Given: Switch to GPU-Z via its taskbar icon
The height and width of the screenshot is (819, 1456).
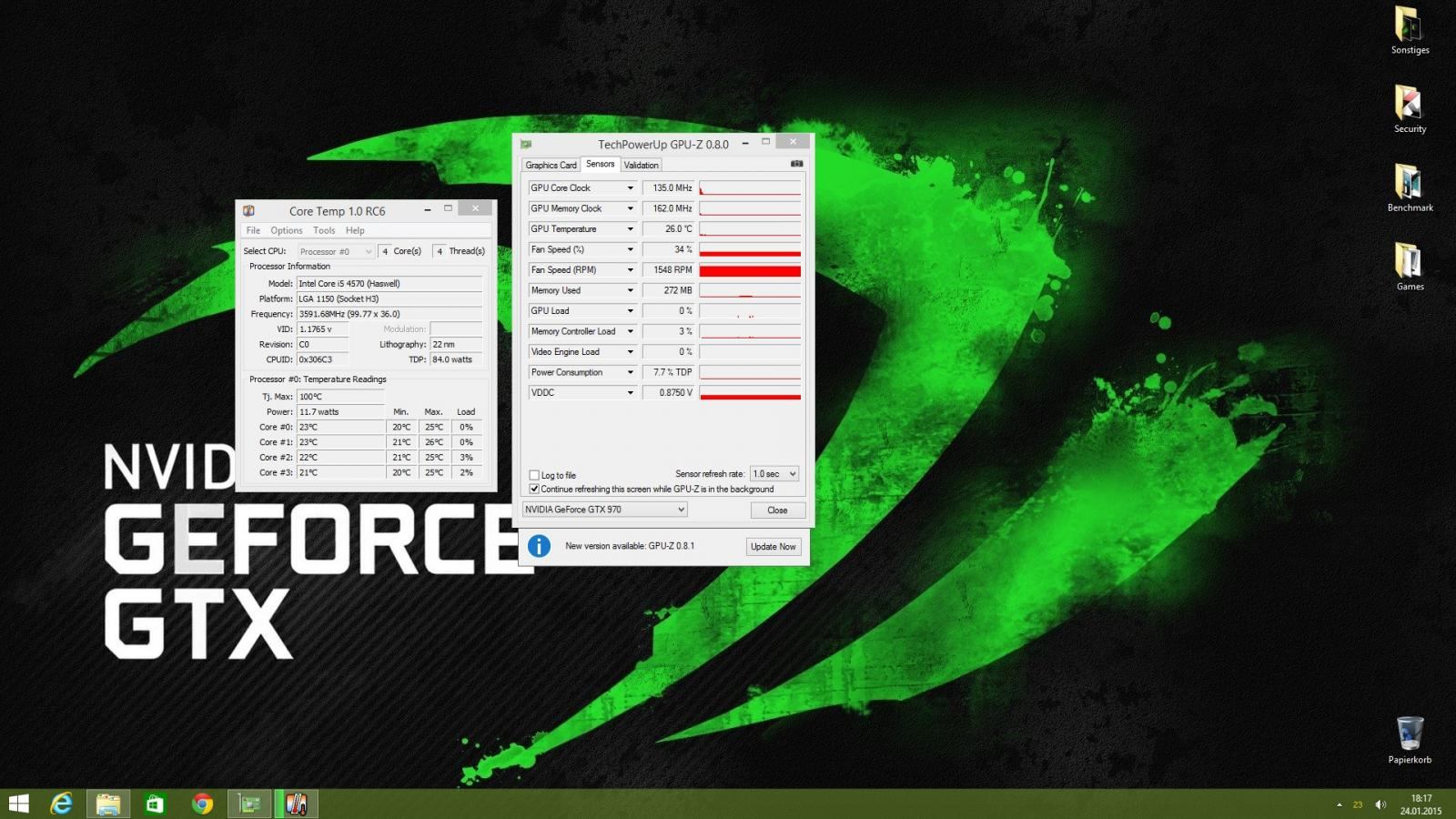Looking at the screenshot, I should coord(249,804).
